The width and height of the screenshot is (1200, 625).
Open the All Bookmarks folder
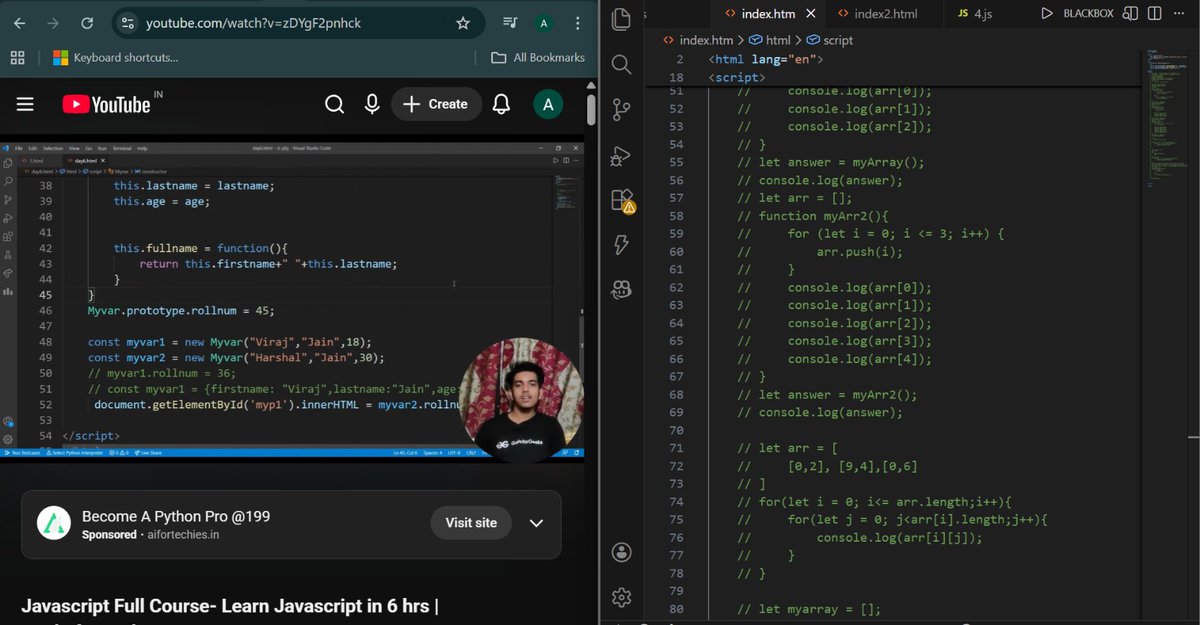pyautogui.click(x=538, y=57)
